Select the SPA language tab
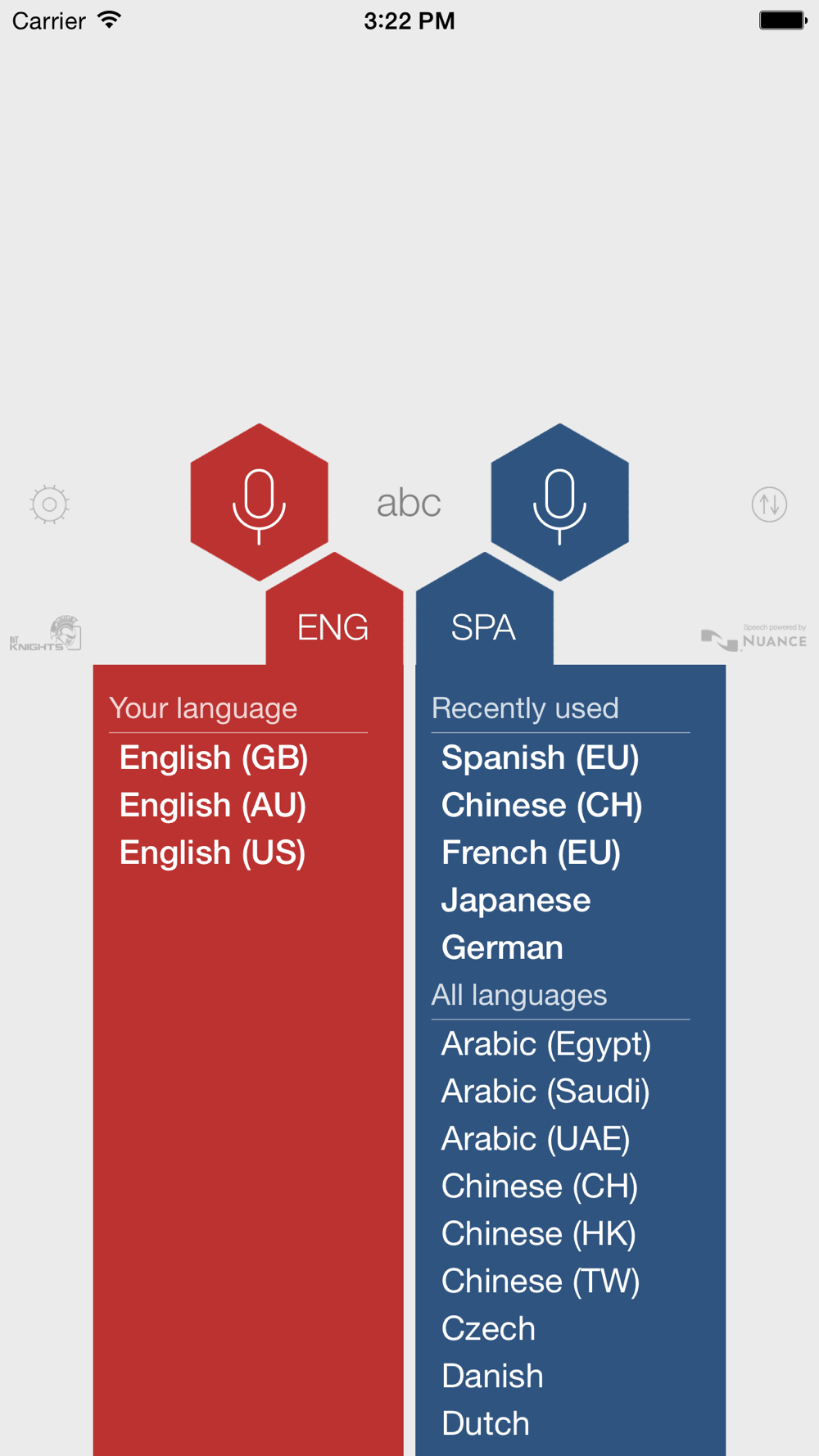The height and width of the screenshot is (1456, 819). pyautogui.click(x=484, y=627)
